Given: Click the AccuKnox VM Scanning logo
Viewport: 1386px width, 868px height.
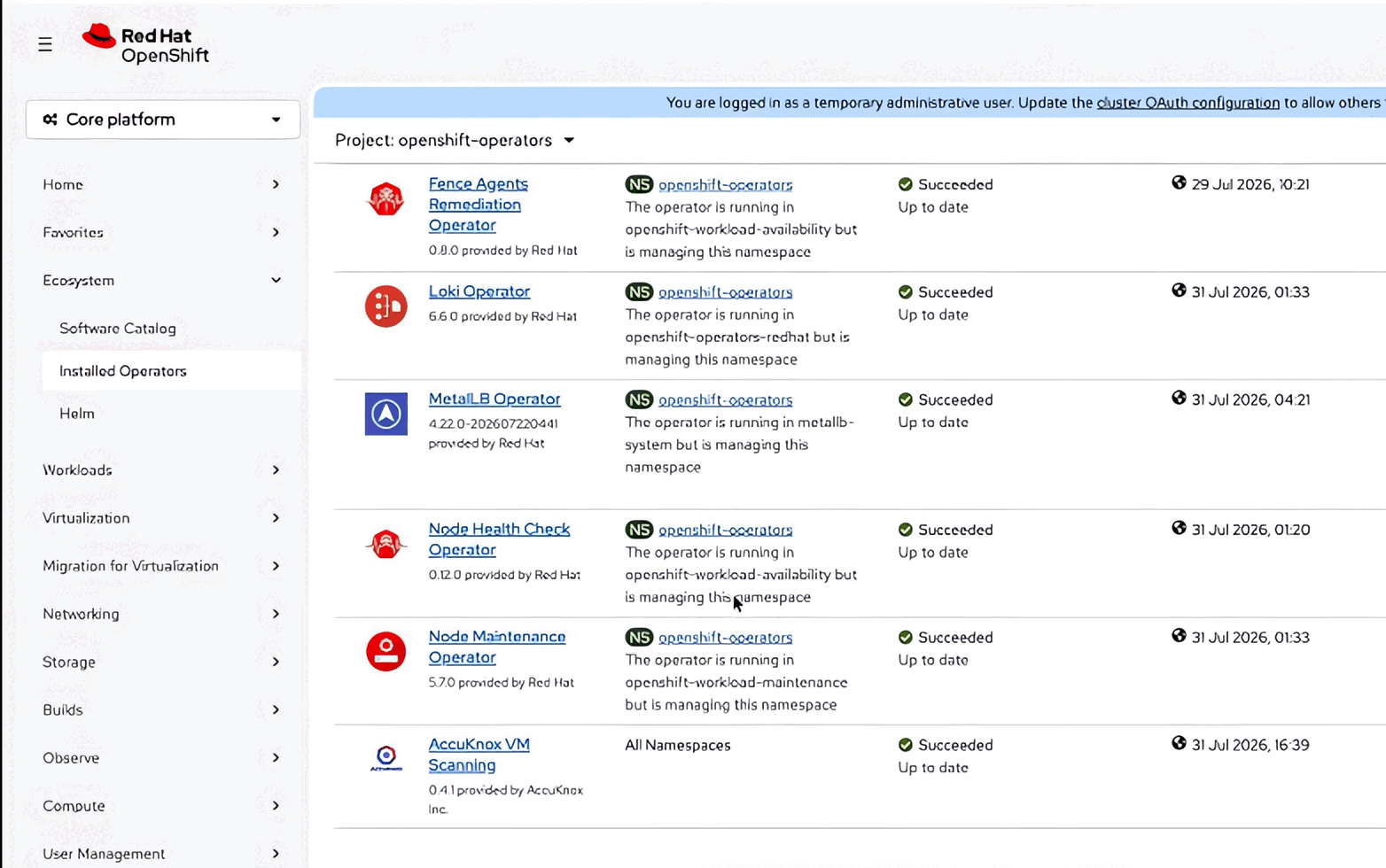Looking at the screenshot, I should (x=386, y=758).
